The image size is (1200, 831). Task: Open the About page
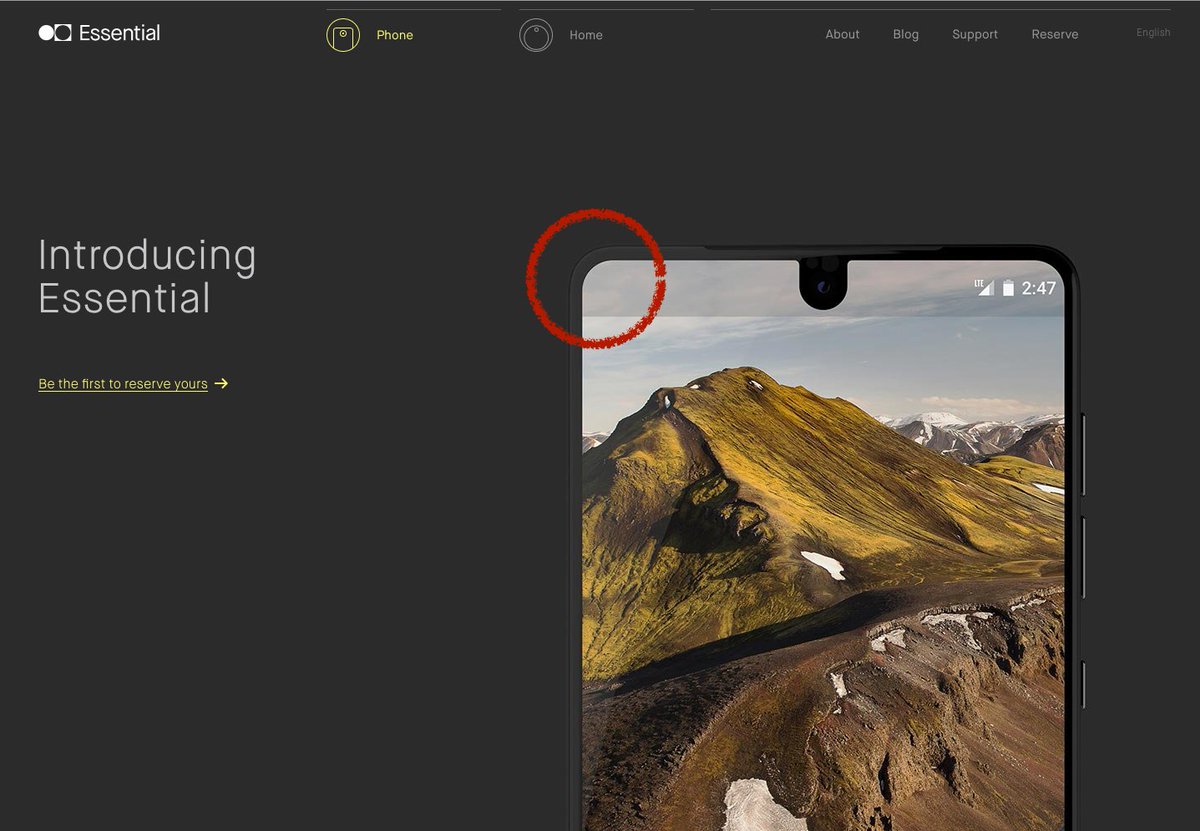(842, 34)
